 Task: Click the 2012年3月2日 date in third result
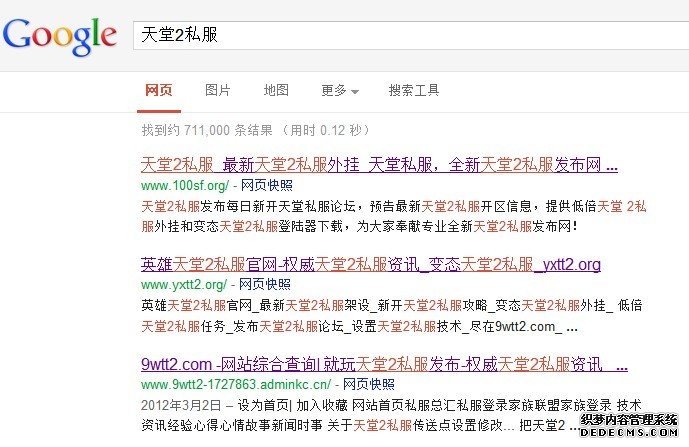181,405
